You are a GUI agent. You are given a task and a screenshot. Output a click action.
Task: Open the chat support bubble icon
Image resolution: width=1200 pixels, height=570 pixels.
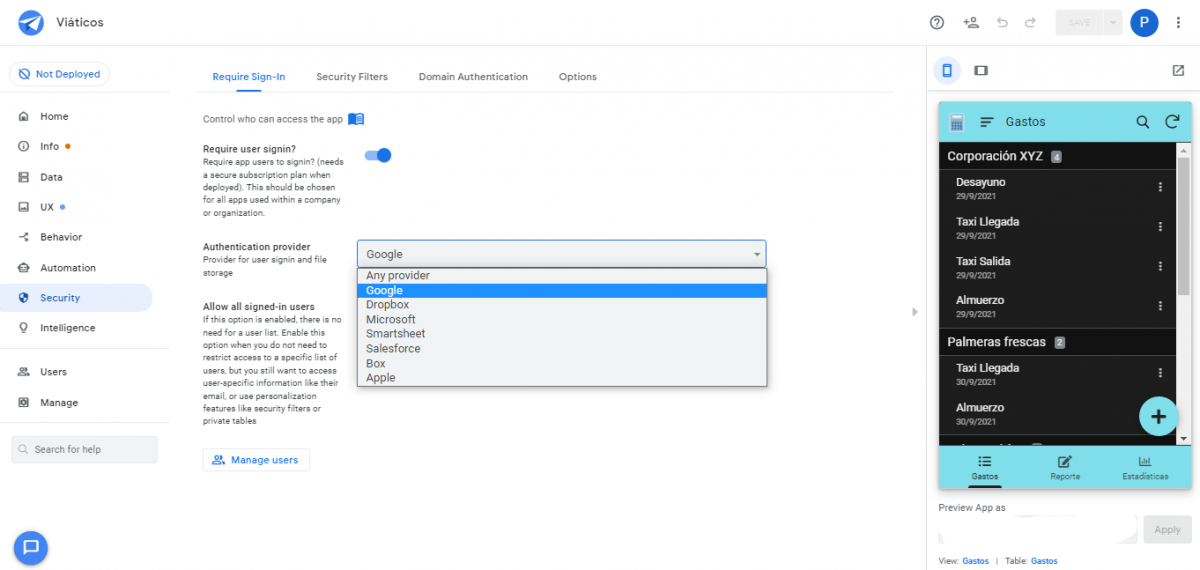coord(31,547)
